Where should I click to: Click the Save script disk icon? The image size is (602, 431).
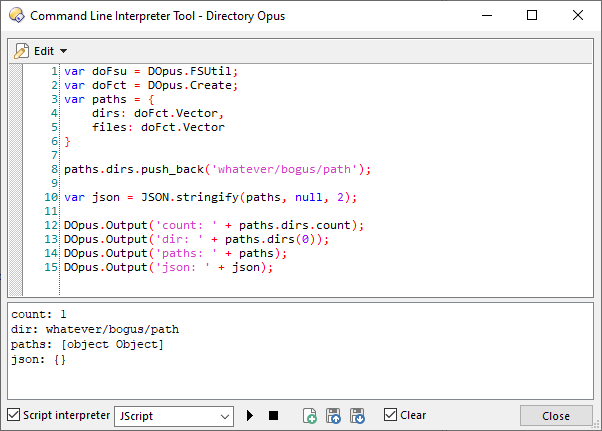pyautogui.click(x=357, y=415)
